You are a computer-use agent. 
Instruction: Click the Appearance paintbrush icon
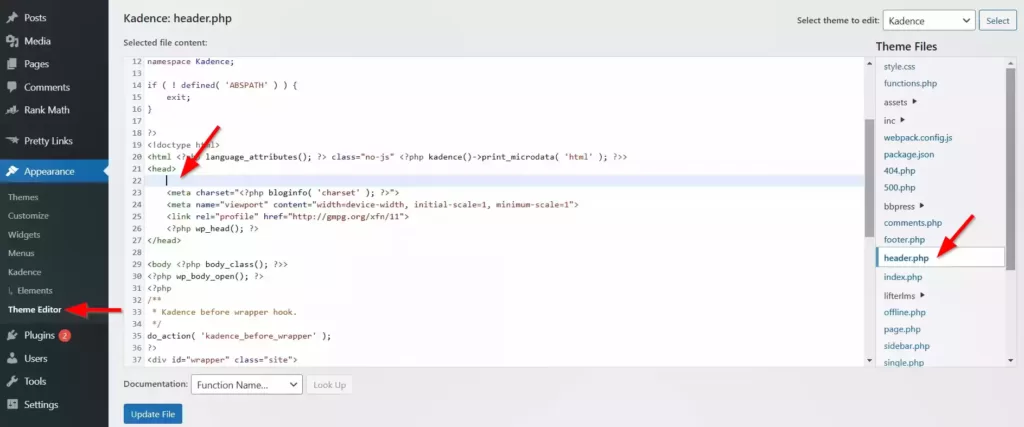(12, 172)
